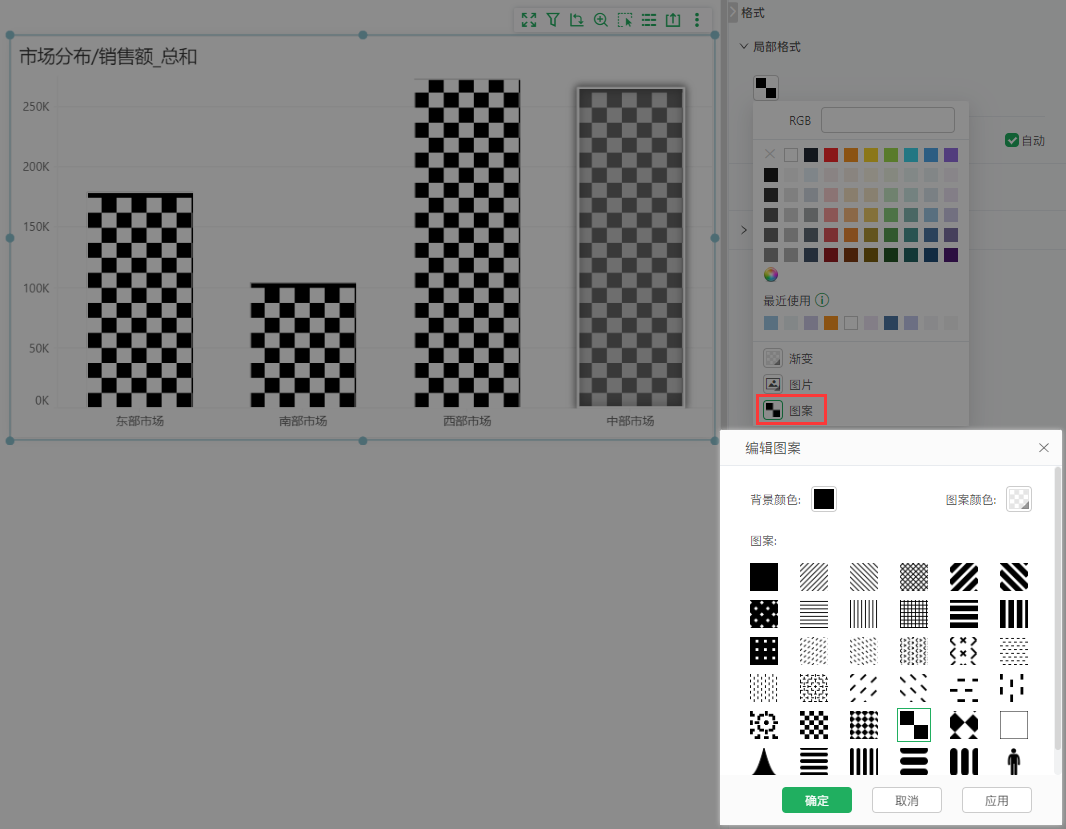Select the 西部市场 bar in chart
This screenshot has width=1066, height=829.
tap(467, 243)
